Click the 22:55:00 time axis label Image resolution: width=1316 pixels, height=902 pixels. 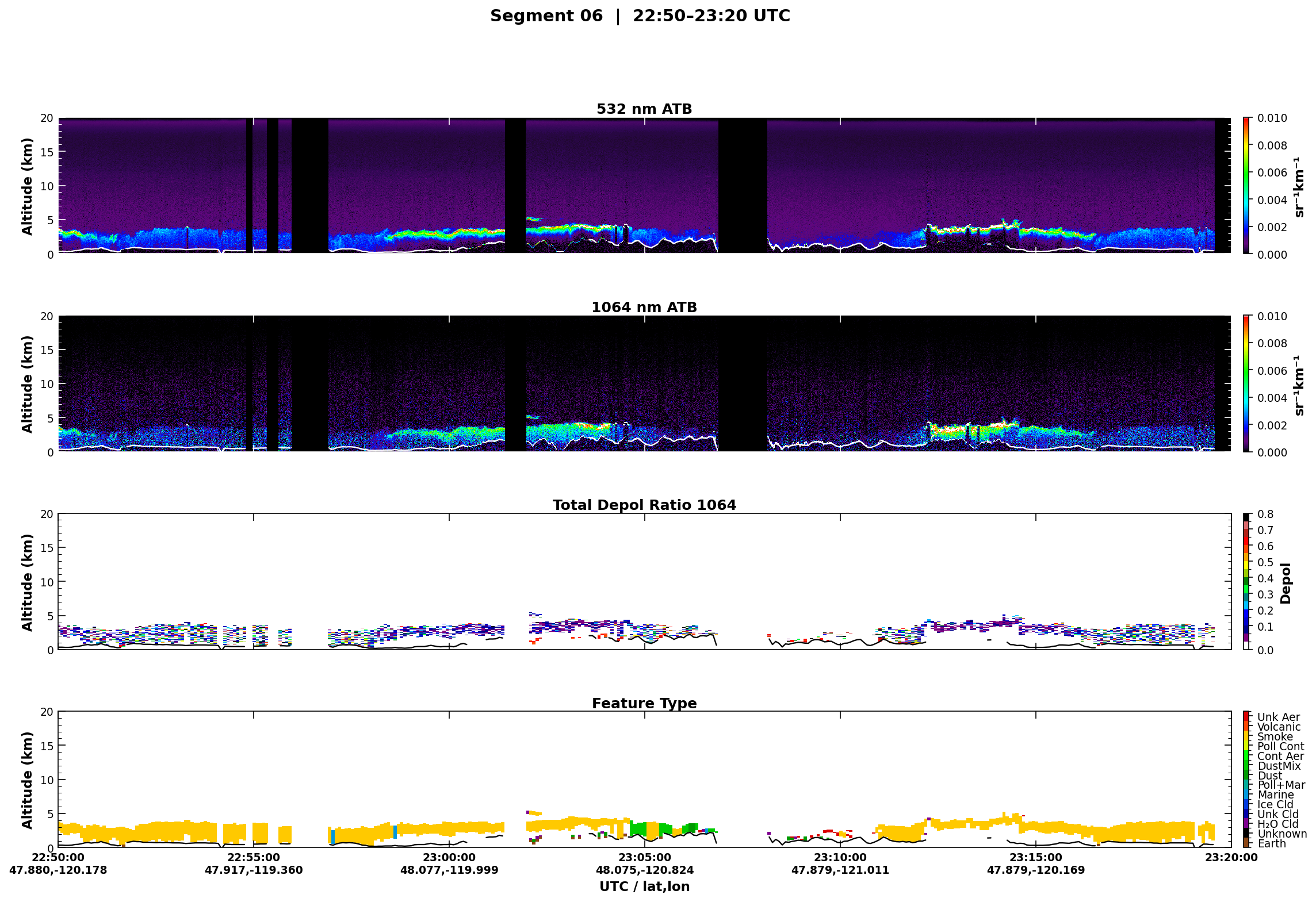(253, 857)
